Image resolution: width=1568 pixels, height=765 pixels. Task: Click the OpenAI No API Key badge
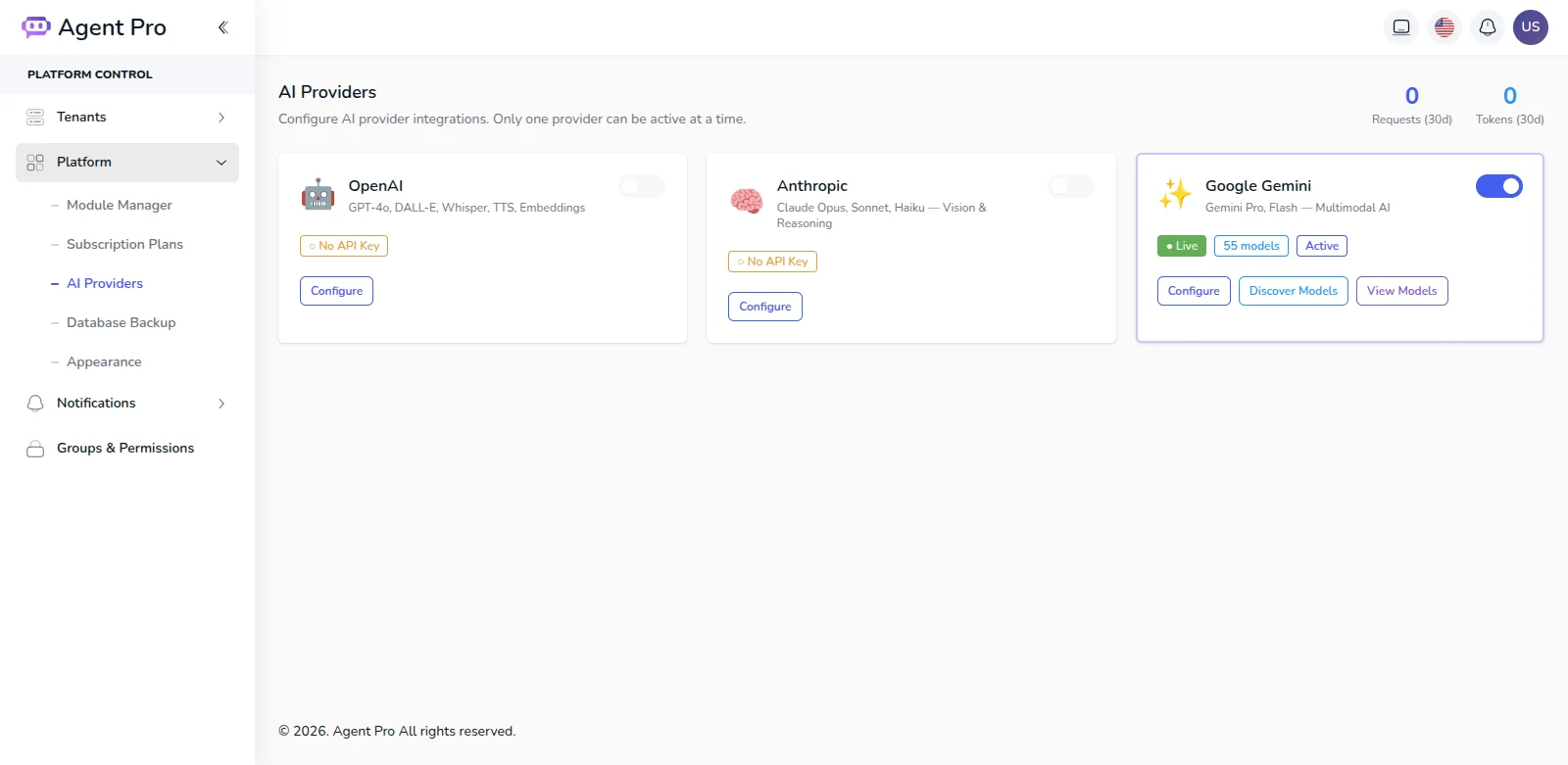point(344,246)
